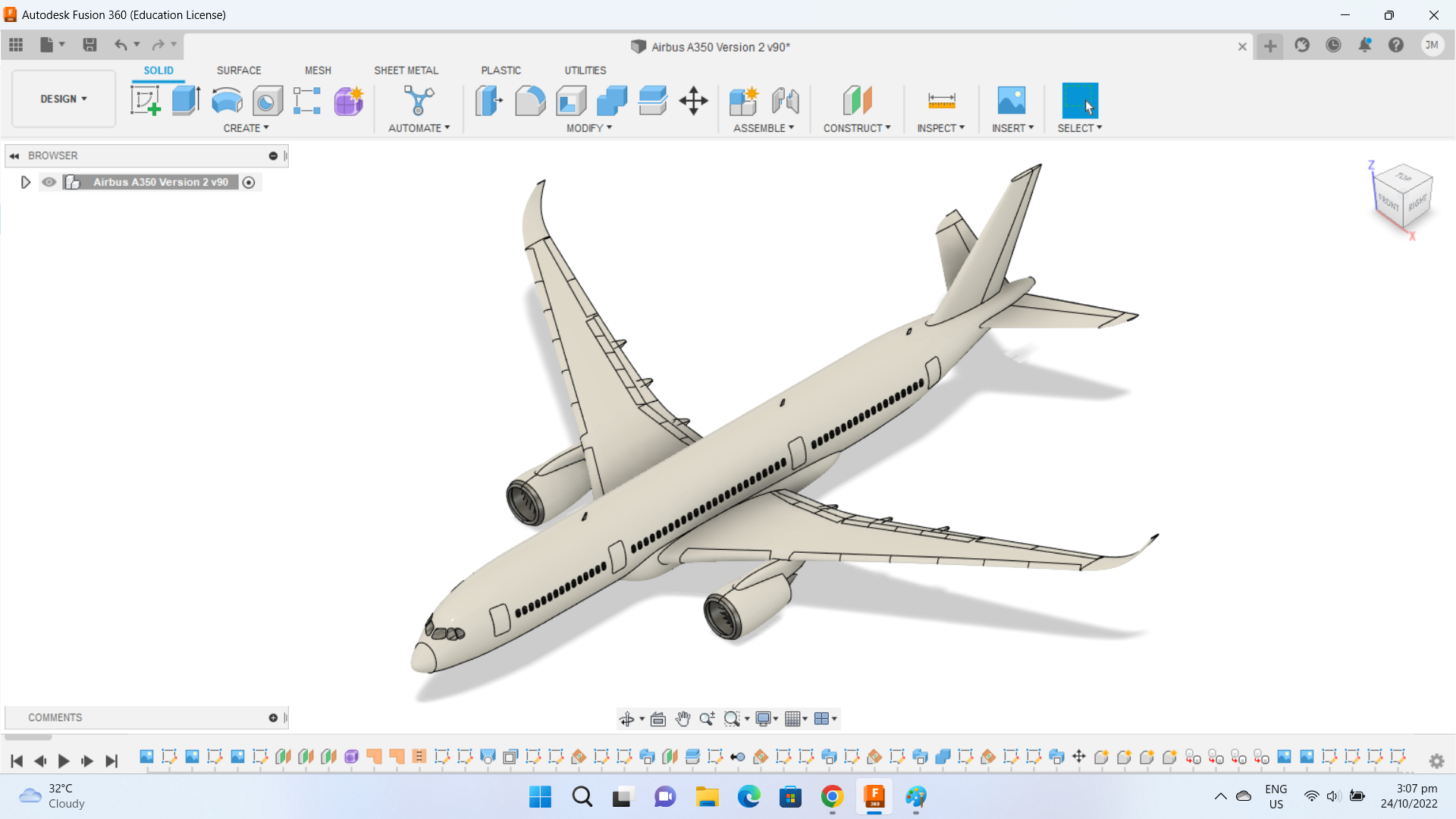Open the Help question mark icon

pos(1396,45)
